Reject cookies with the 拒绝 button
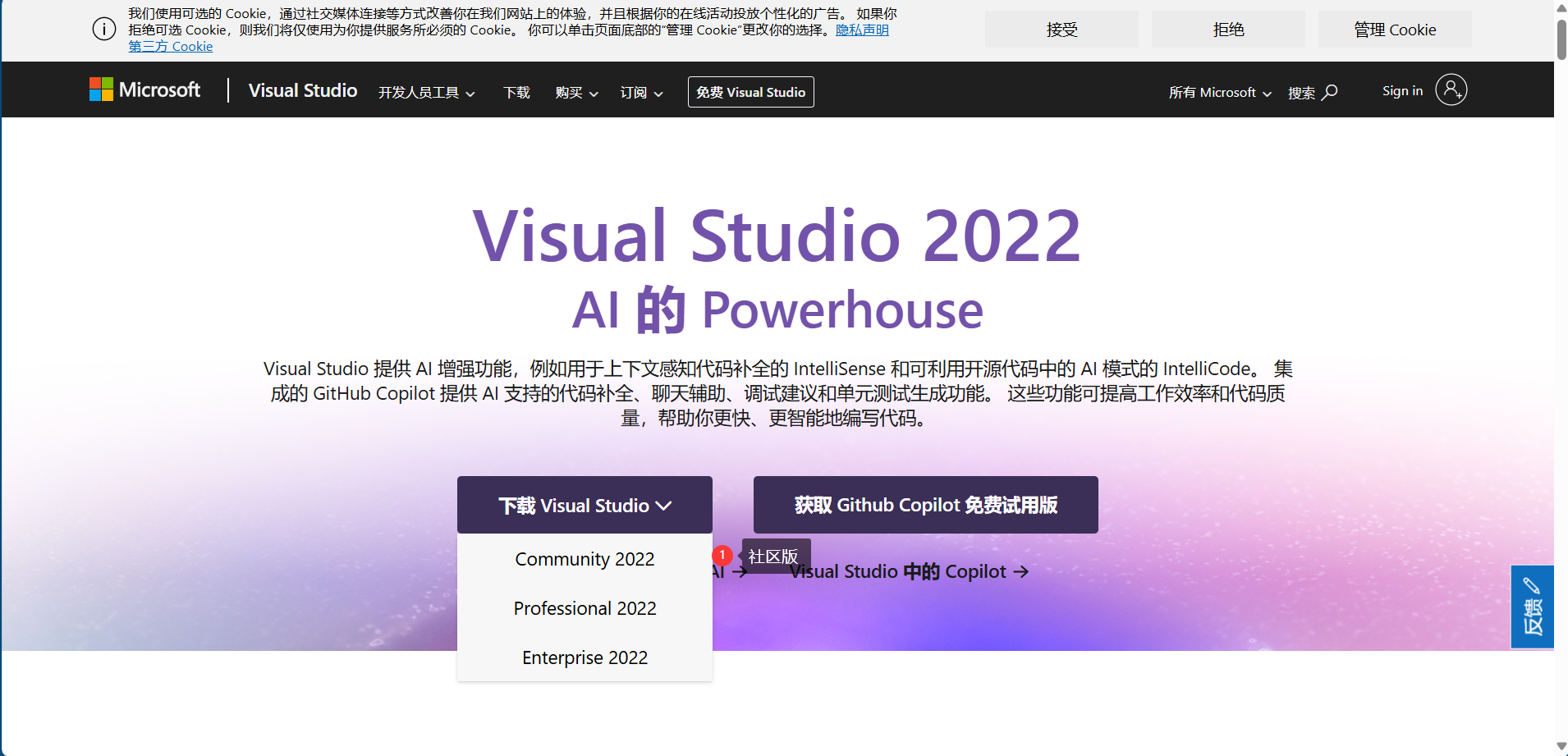The image size is (1568, 756). click(1228, 30)
